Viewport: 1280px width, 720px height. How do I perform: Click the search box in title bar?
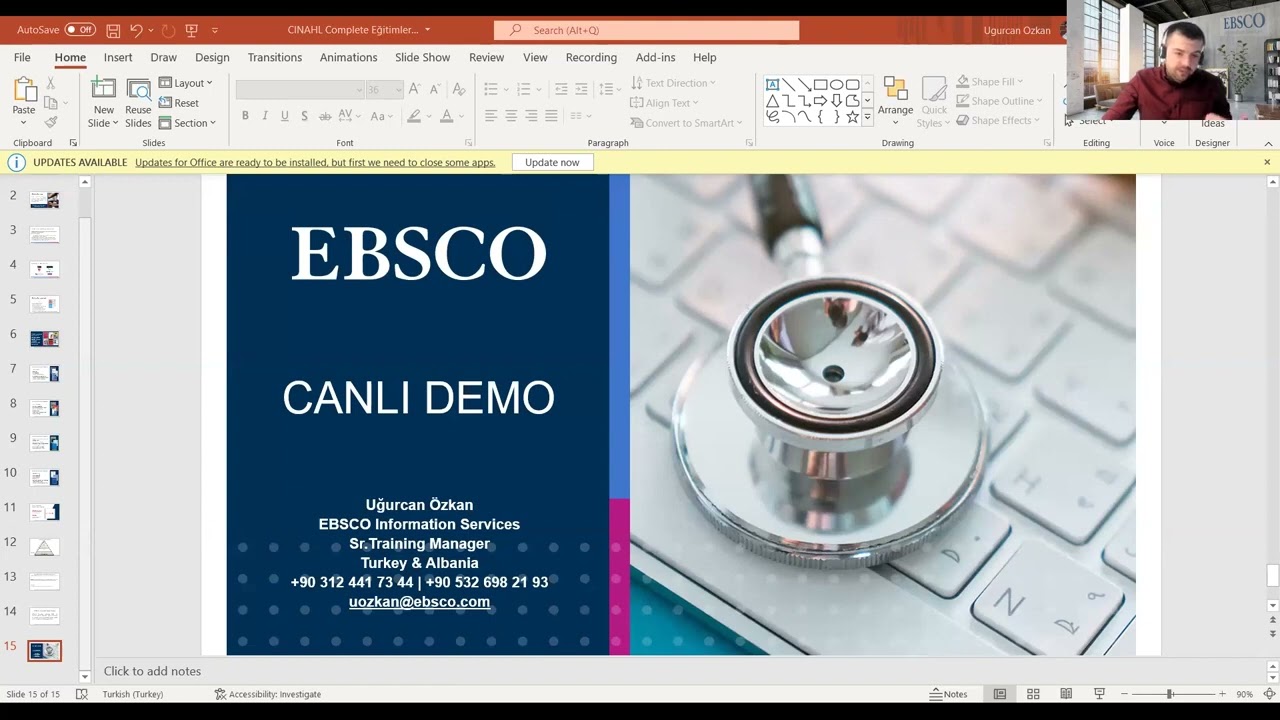[646, 30]
